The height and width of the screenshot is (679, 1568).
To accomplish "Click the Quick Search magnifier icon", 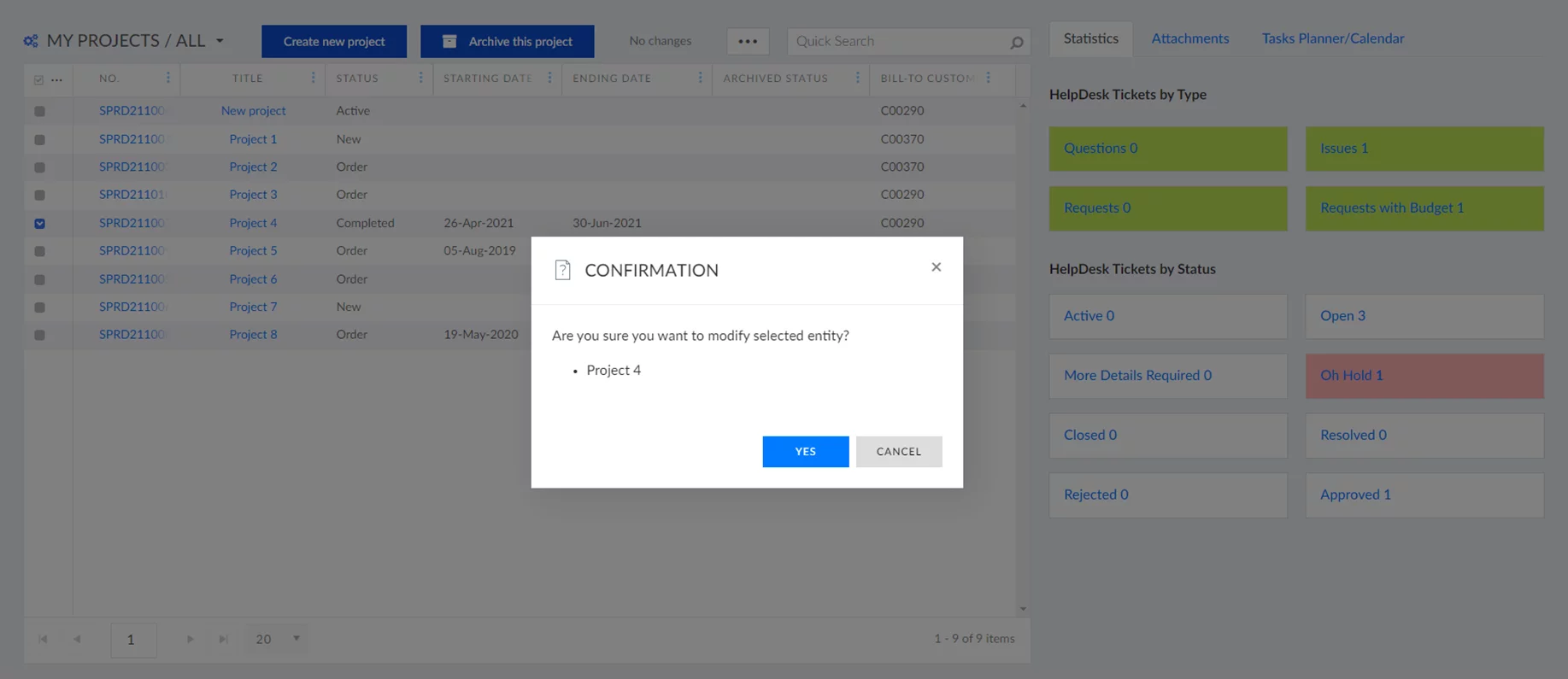I will tap(1016, 42).
